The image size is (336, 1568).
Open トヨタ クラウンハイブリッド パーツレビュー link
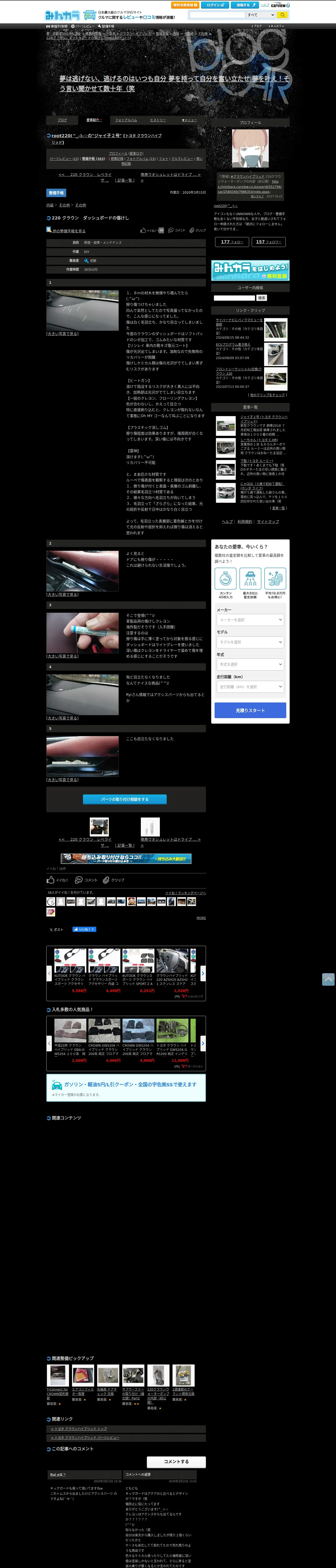(x=85, y=1438)
